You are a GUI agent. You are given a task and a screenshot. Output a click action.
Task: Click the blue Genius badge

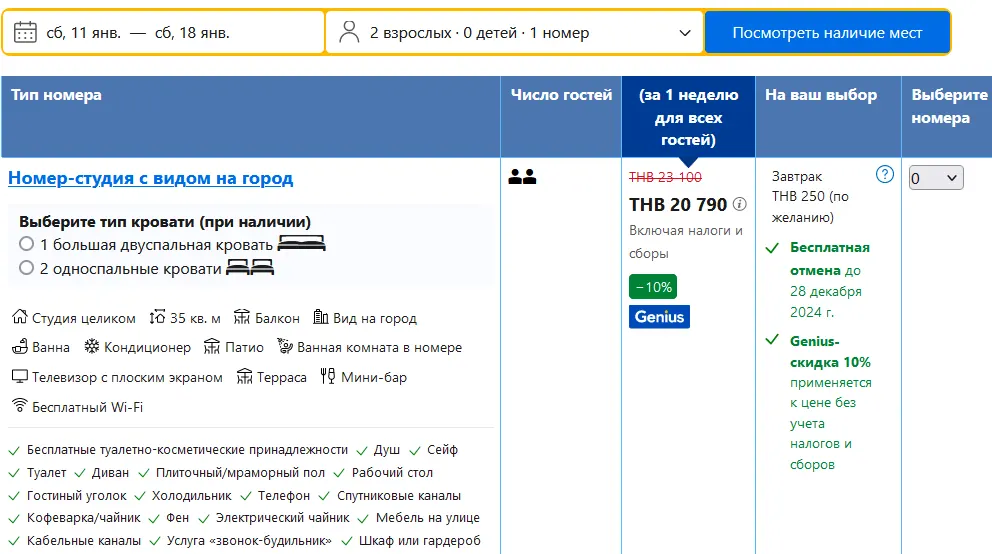point(659,317)
